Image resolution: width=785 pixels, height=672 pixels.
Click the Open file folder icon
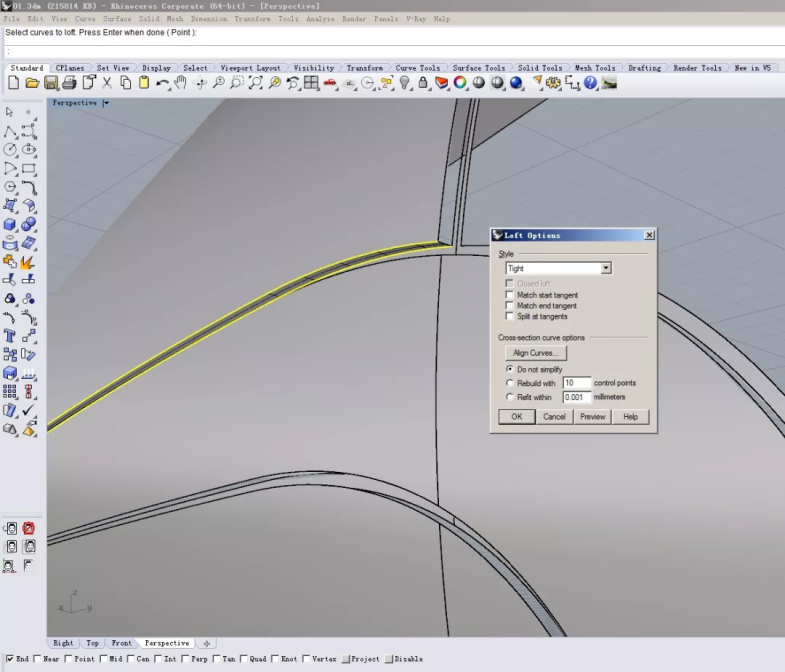click(31, 83)
